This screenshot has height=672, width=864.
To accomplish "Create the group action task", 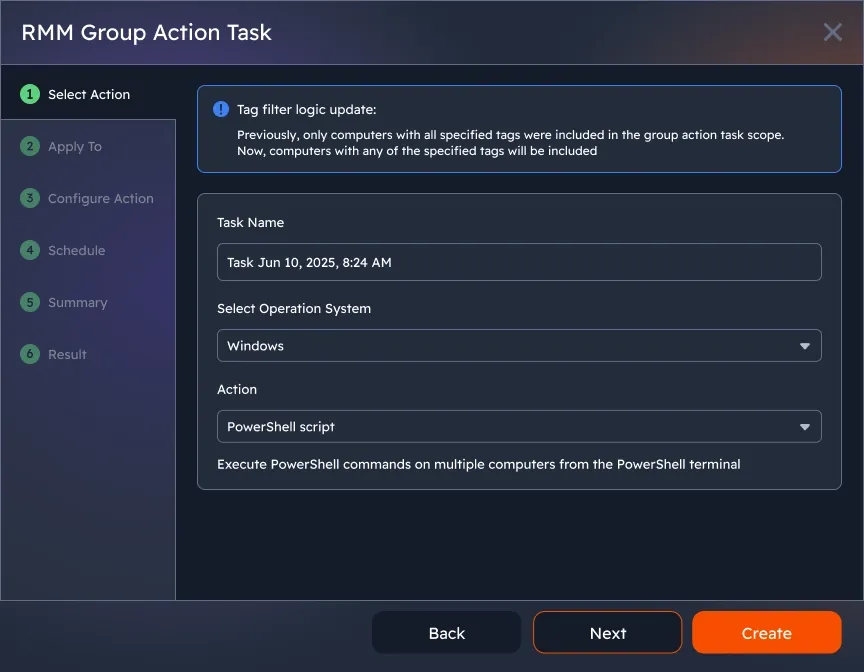I will point(766,632).
